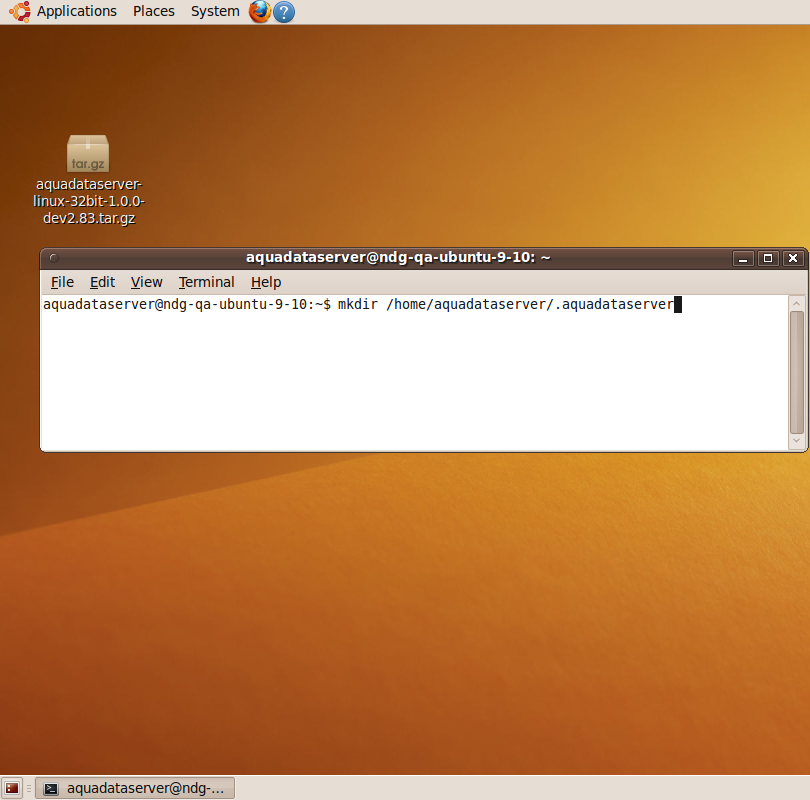This screenshot has width=810, height=800.
Task: Minimize the terminal window
Action: (x=743, y=258)
